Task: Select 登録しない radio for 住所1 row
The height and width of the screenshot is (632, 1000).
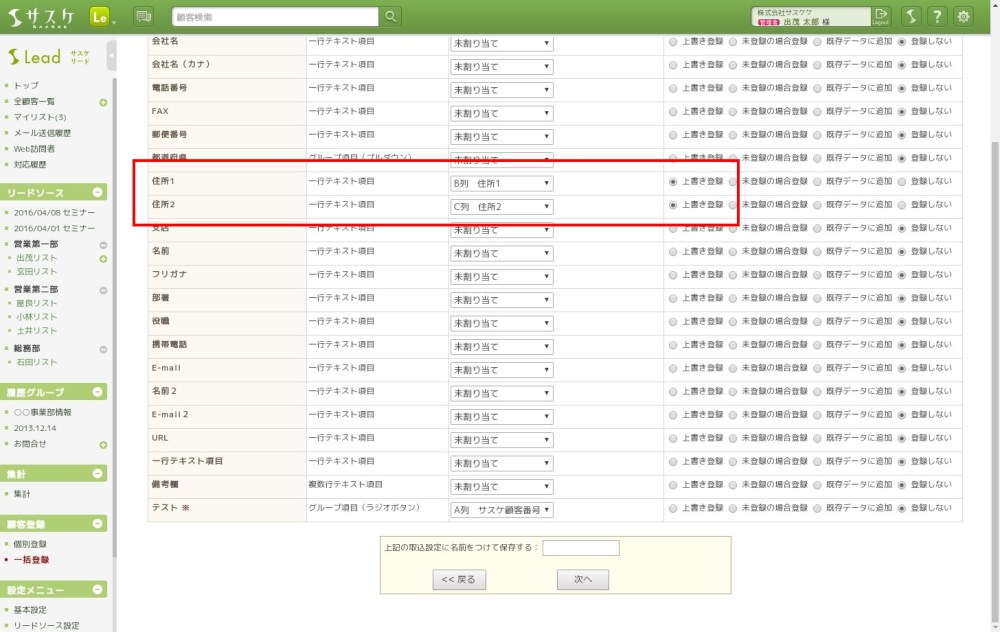Action: tap(903, 182)
